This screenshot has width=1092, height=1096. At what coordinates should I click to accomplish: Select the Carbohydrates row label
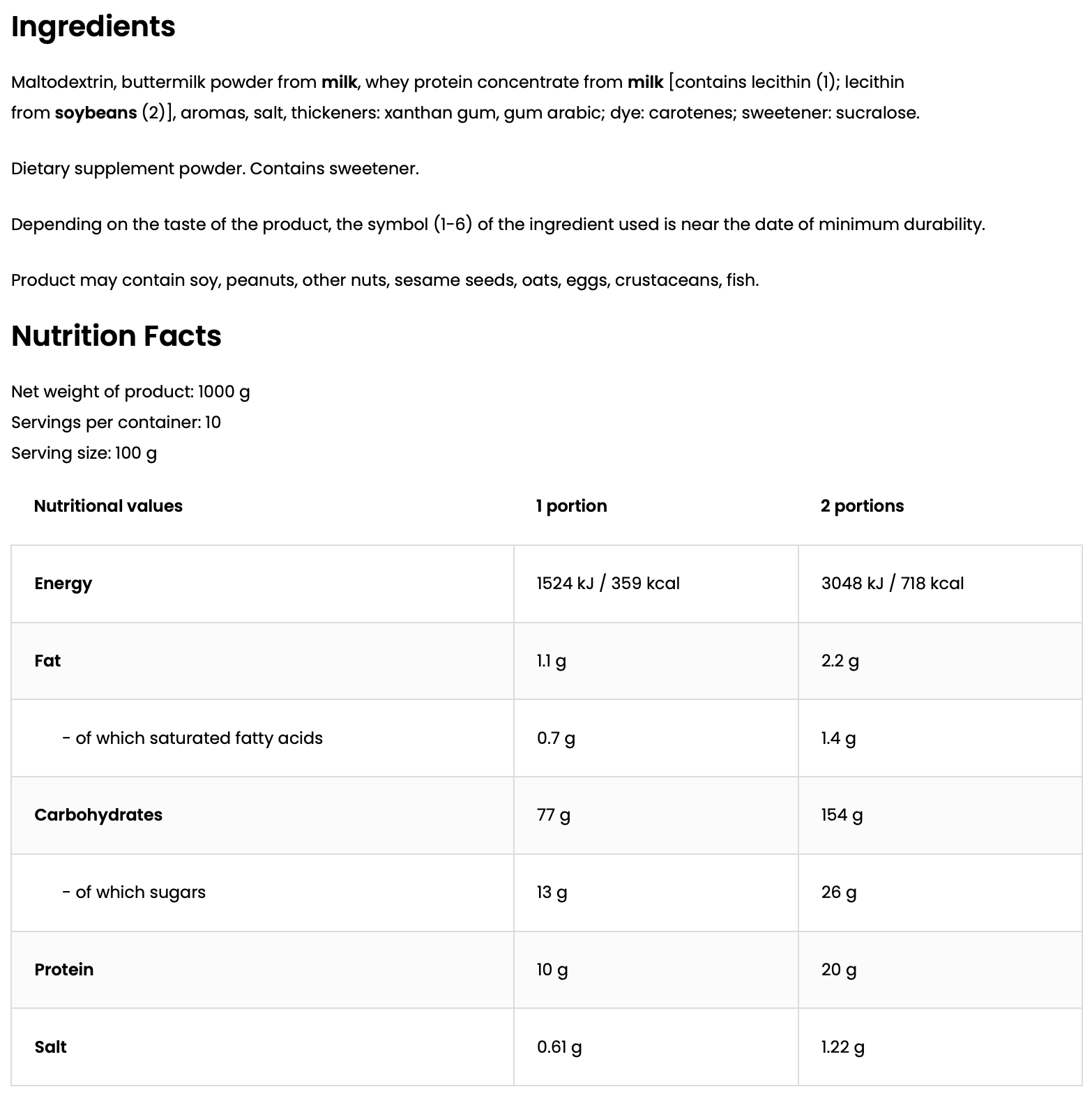(x=98, y=815)
